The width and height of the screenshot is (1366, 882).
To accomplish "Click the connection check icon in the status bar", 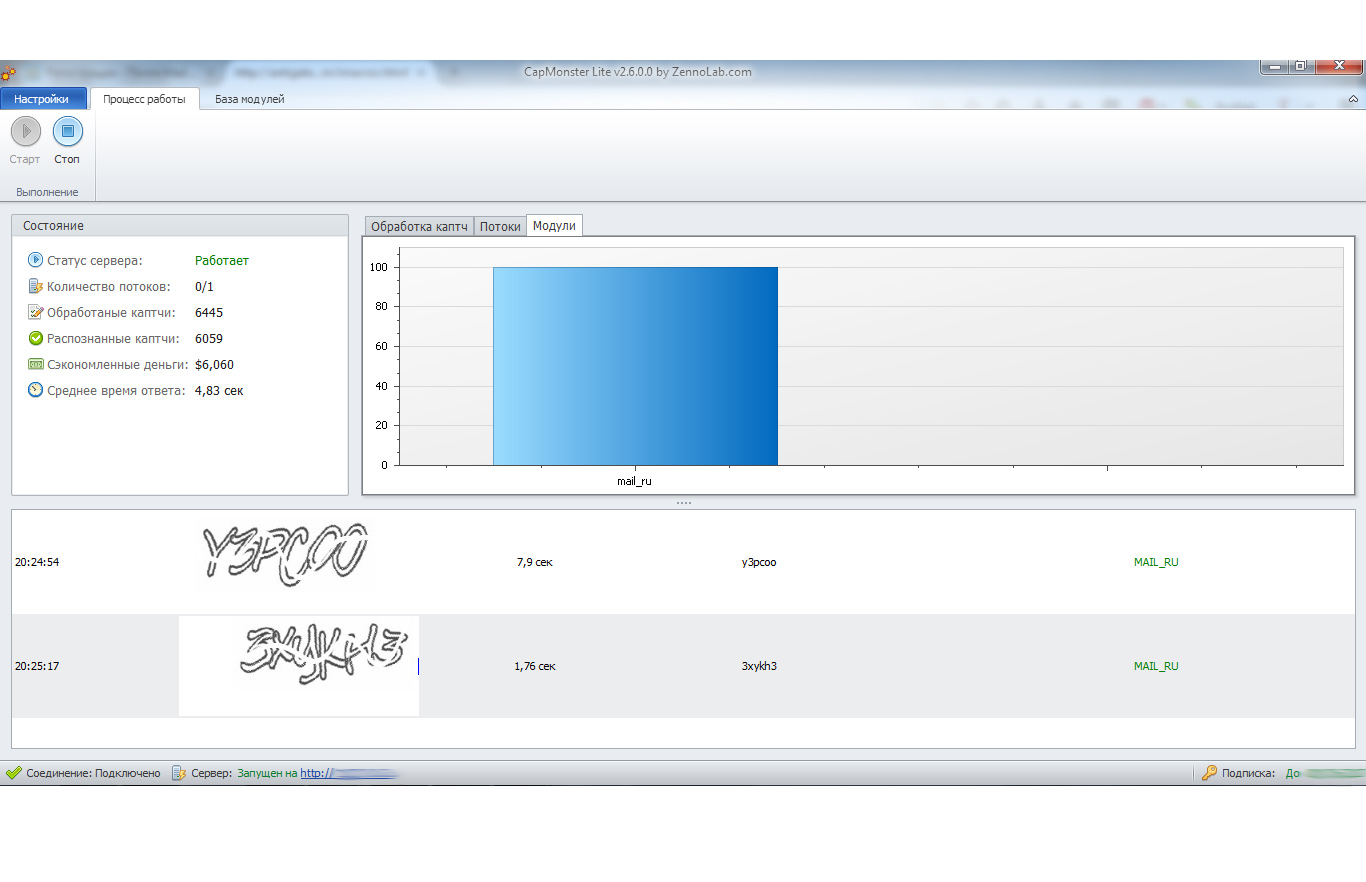I will click(x=14, y=773).
